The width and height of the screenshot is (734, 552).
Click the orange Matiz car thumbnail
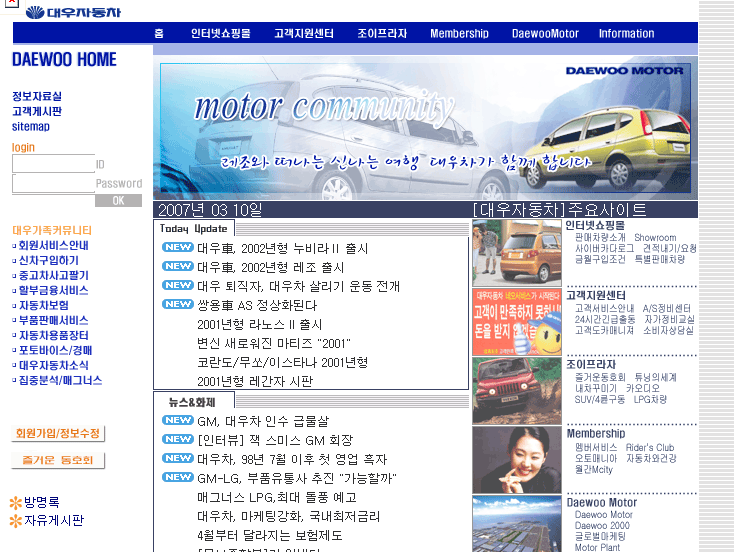tap(517, 253)
